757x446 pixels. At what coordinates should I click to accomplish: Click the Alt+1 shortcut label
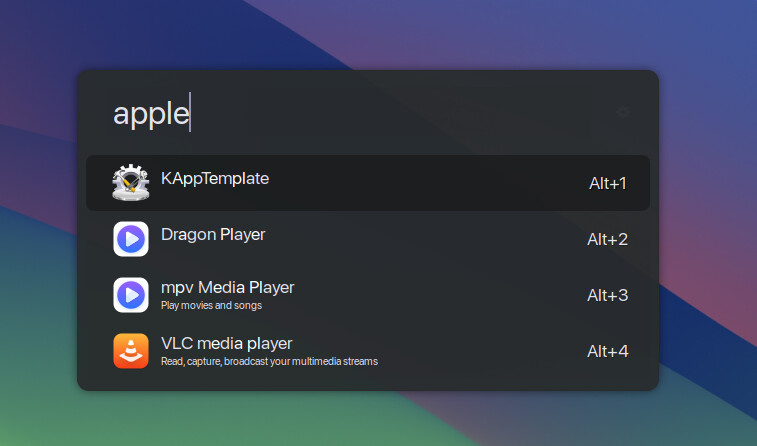click(608, 183)
